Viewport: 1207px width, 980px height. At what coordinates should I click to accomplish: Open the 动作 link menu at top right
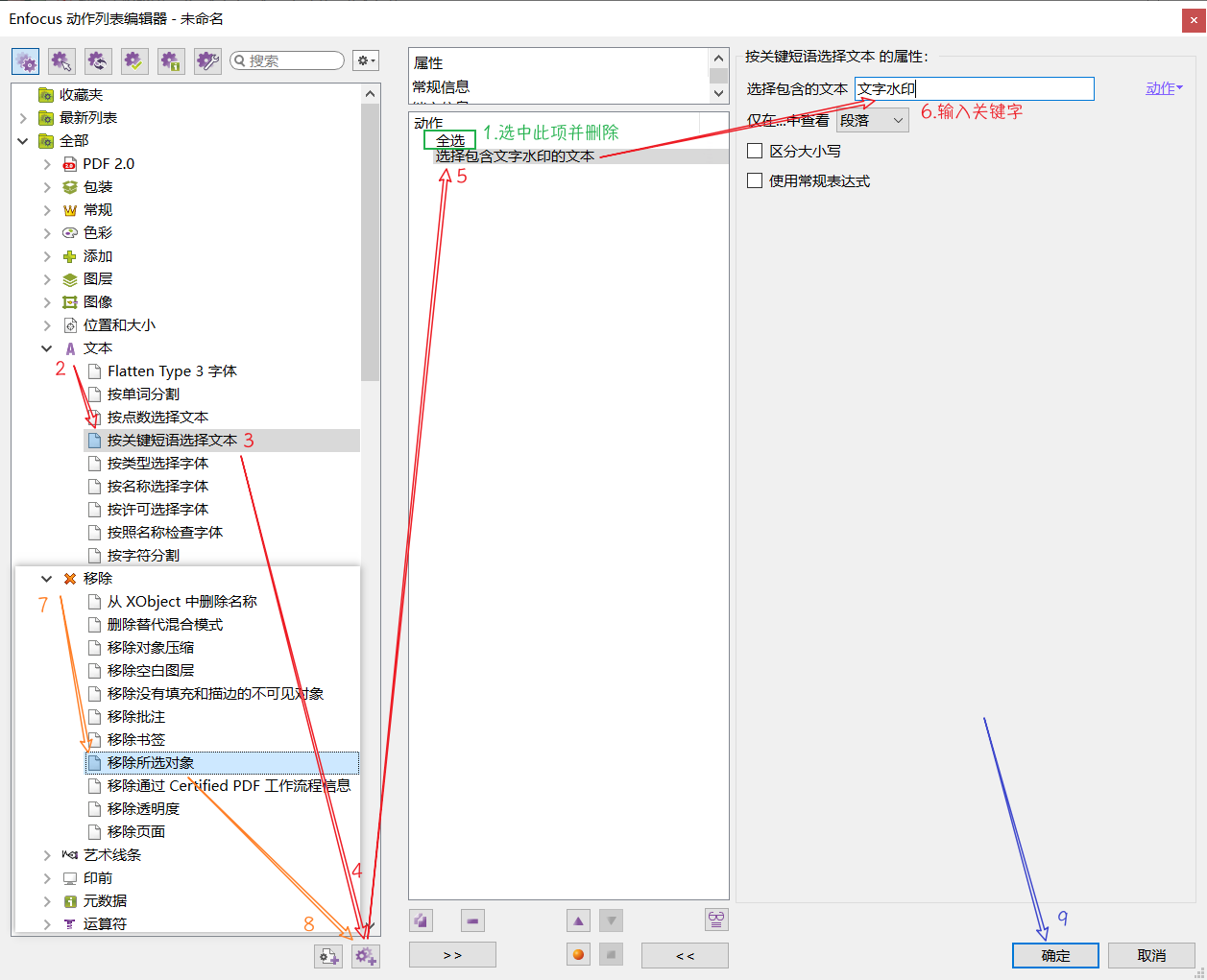click(1164, 88)
